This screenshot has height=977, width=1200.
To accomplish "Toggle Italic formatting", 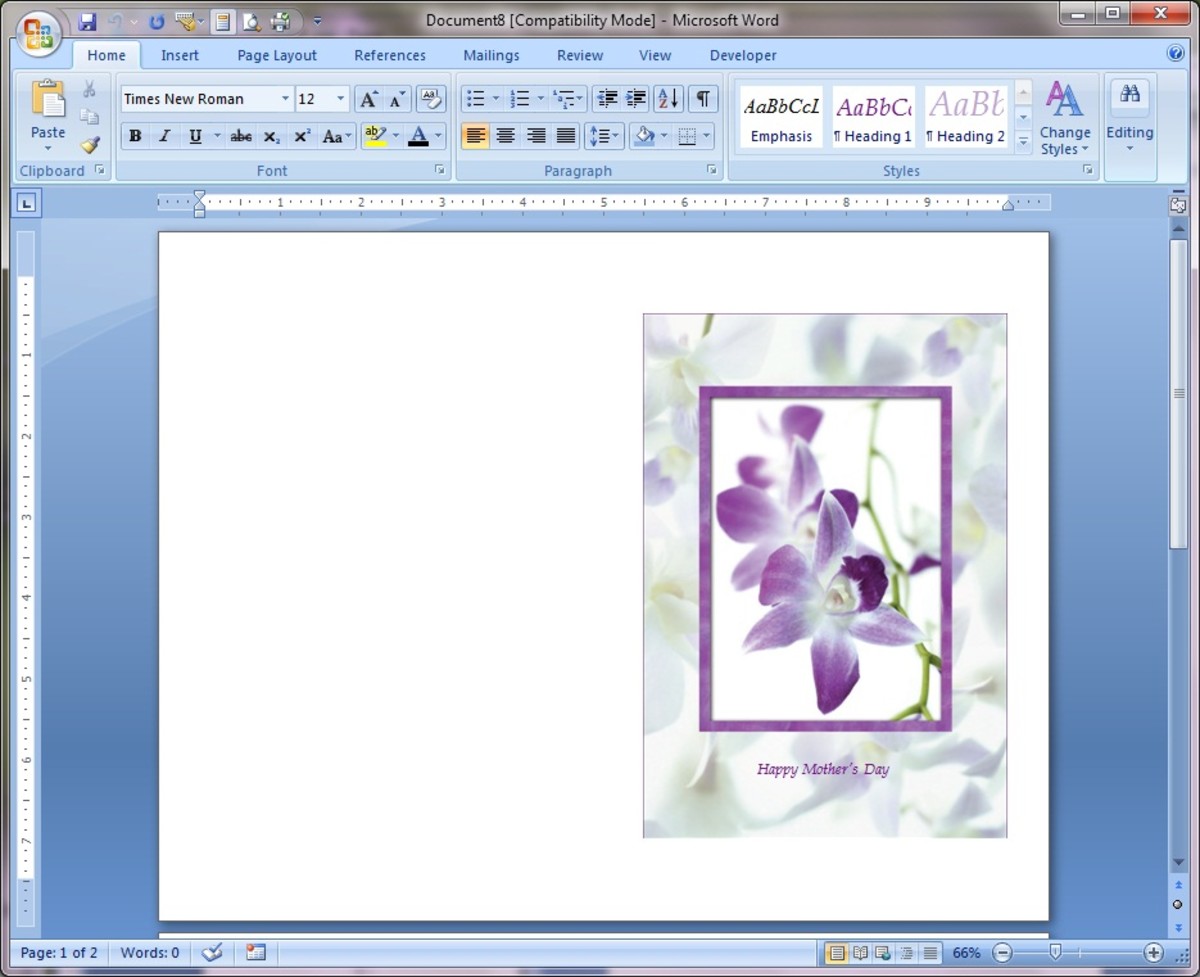I will tap(165, 136).
